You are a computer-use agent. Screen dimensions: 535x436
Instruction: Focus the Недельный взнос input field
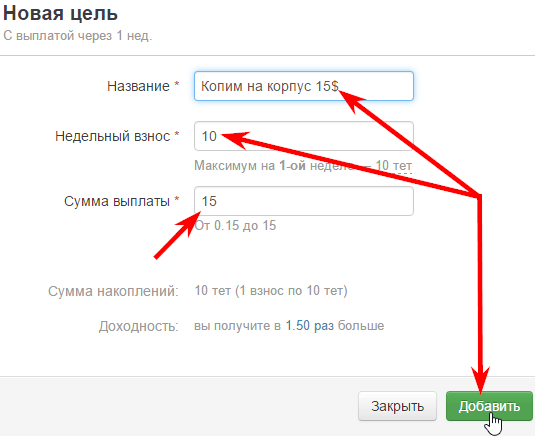coord(304,136)
